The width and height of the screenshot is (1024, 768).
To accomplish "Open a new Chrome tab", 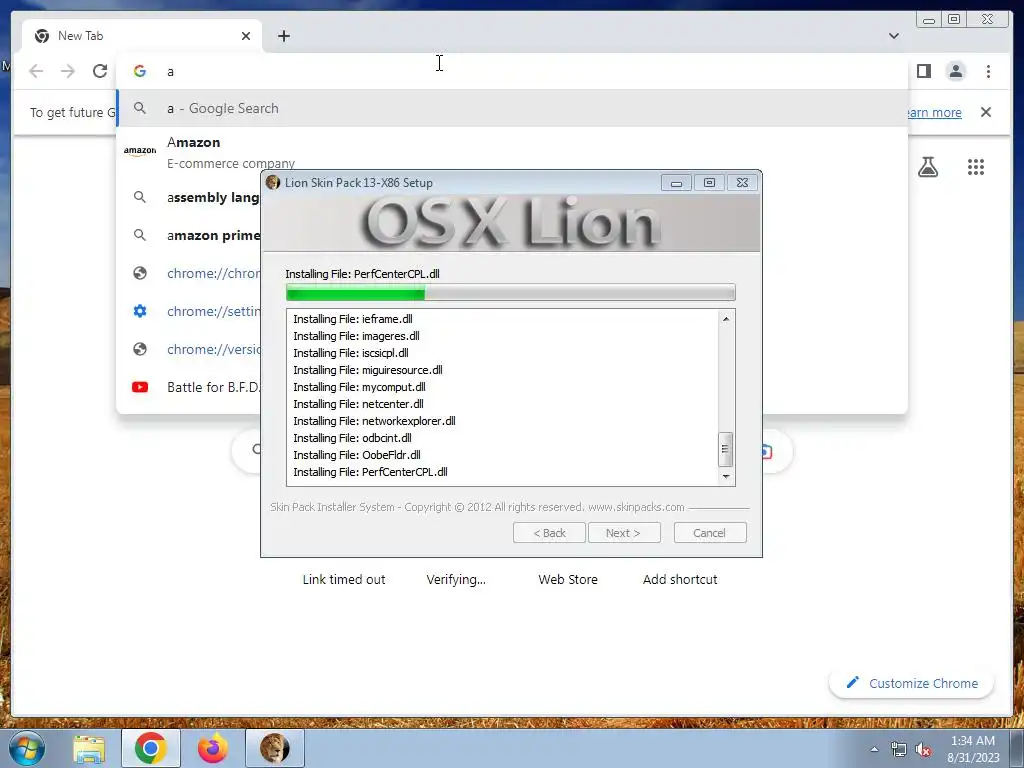I will point(283,36).
